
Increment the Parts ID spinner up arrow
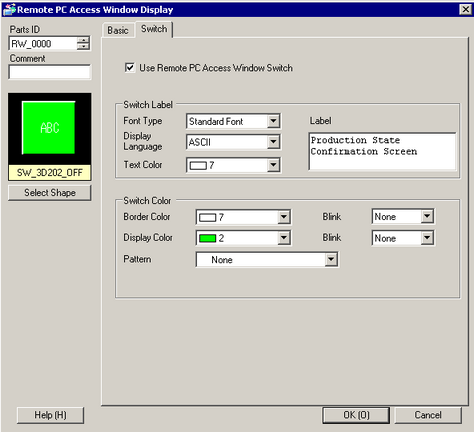point(83,40)
